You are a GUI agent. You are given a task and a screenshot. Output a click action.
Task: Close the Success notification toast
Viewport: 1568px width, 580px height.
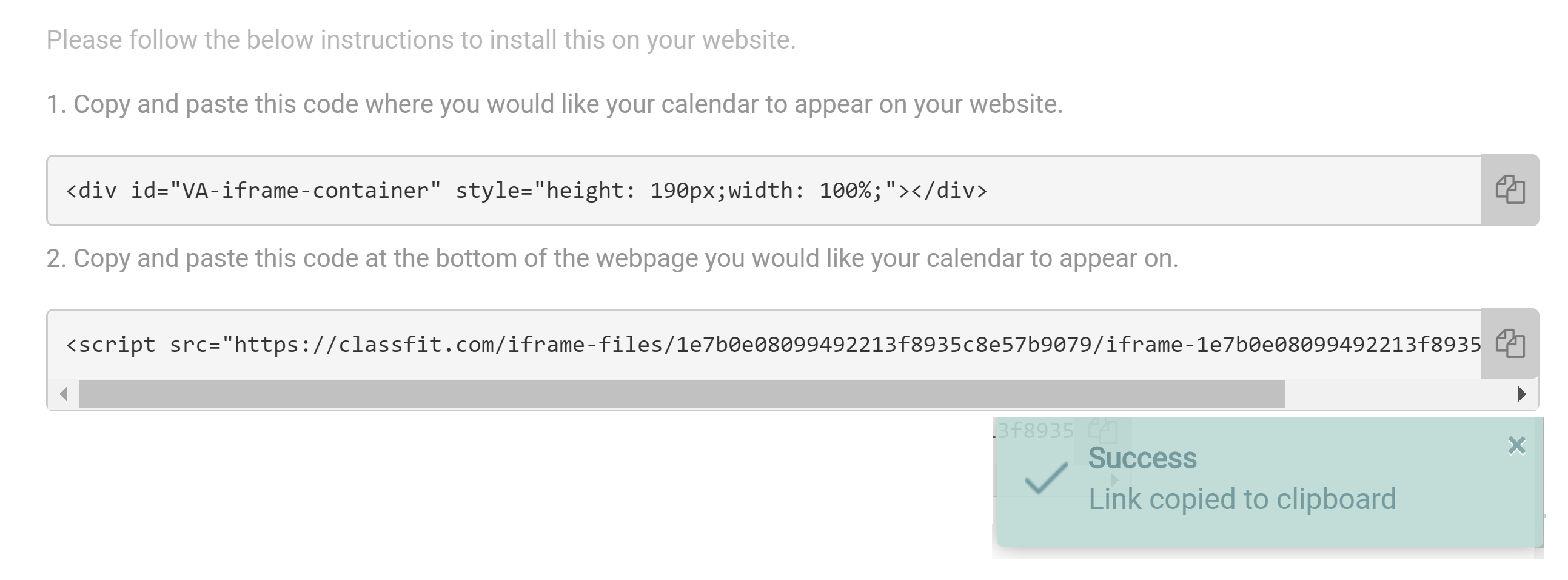pyautogui.click(x=1516, y=446)
